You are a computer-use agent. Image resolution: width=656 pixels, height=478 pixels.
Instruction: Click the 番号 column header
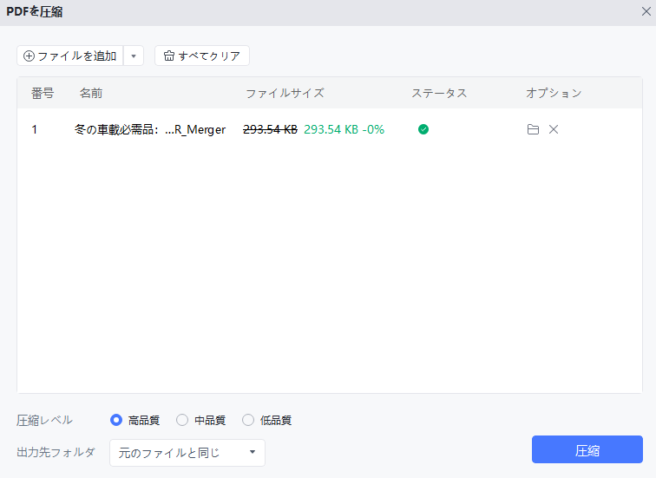point(42,93)
